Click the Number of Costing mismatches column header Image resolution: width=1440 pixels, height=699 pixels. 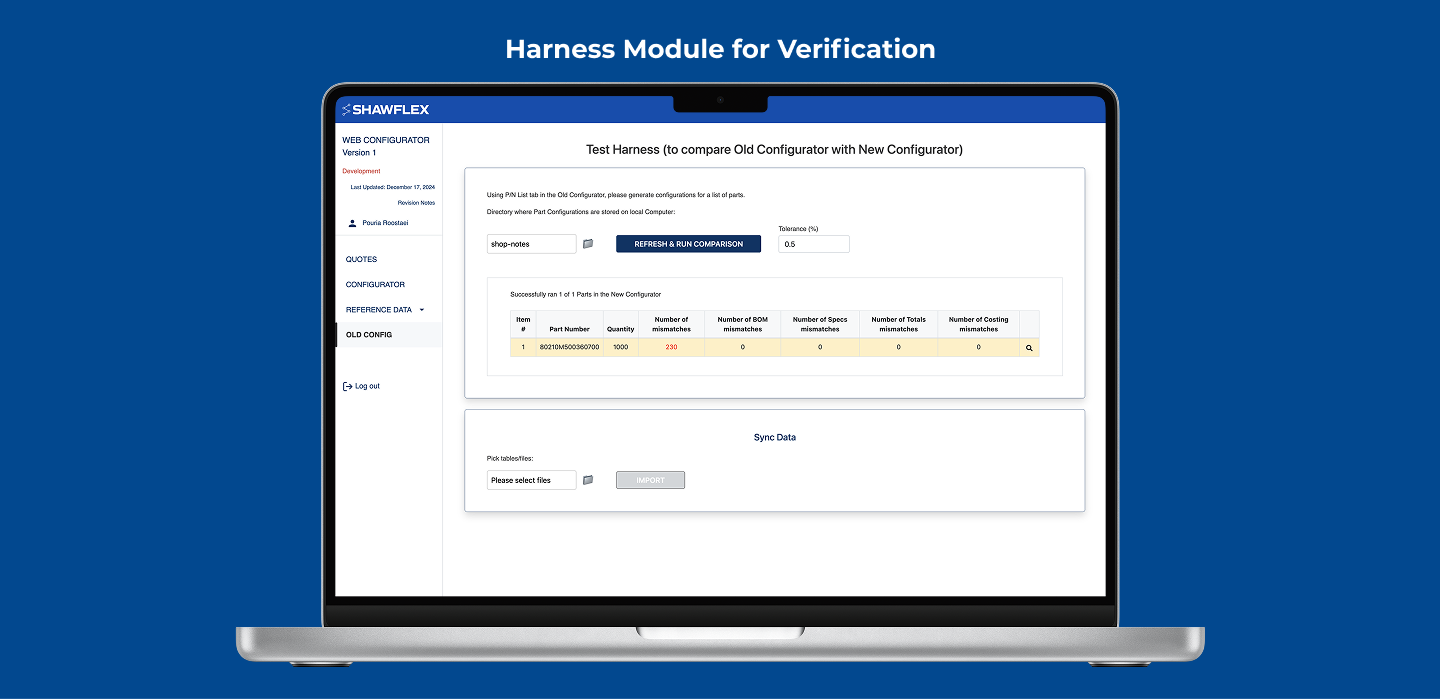pyautogui.click(x=978, y=324)
